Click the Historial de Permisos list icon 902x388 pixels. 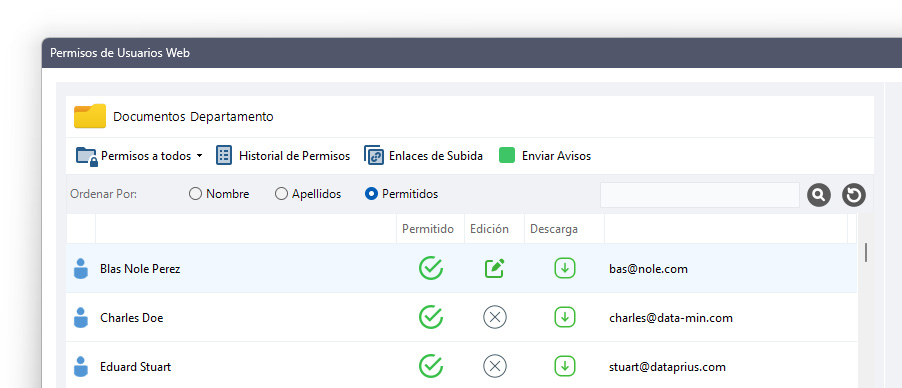coord(224,155)
